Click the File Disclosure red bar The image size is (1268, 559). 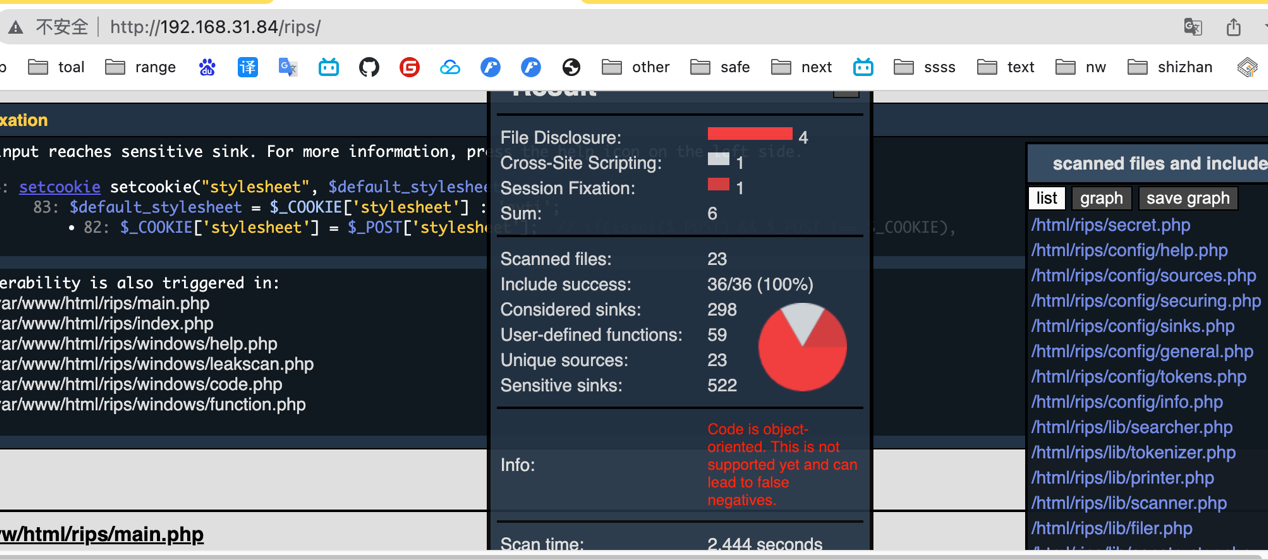click(x=750, y=134)
